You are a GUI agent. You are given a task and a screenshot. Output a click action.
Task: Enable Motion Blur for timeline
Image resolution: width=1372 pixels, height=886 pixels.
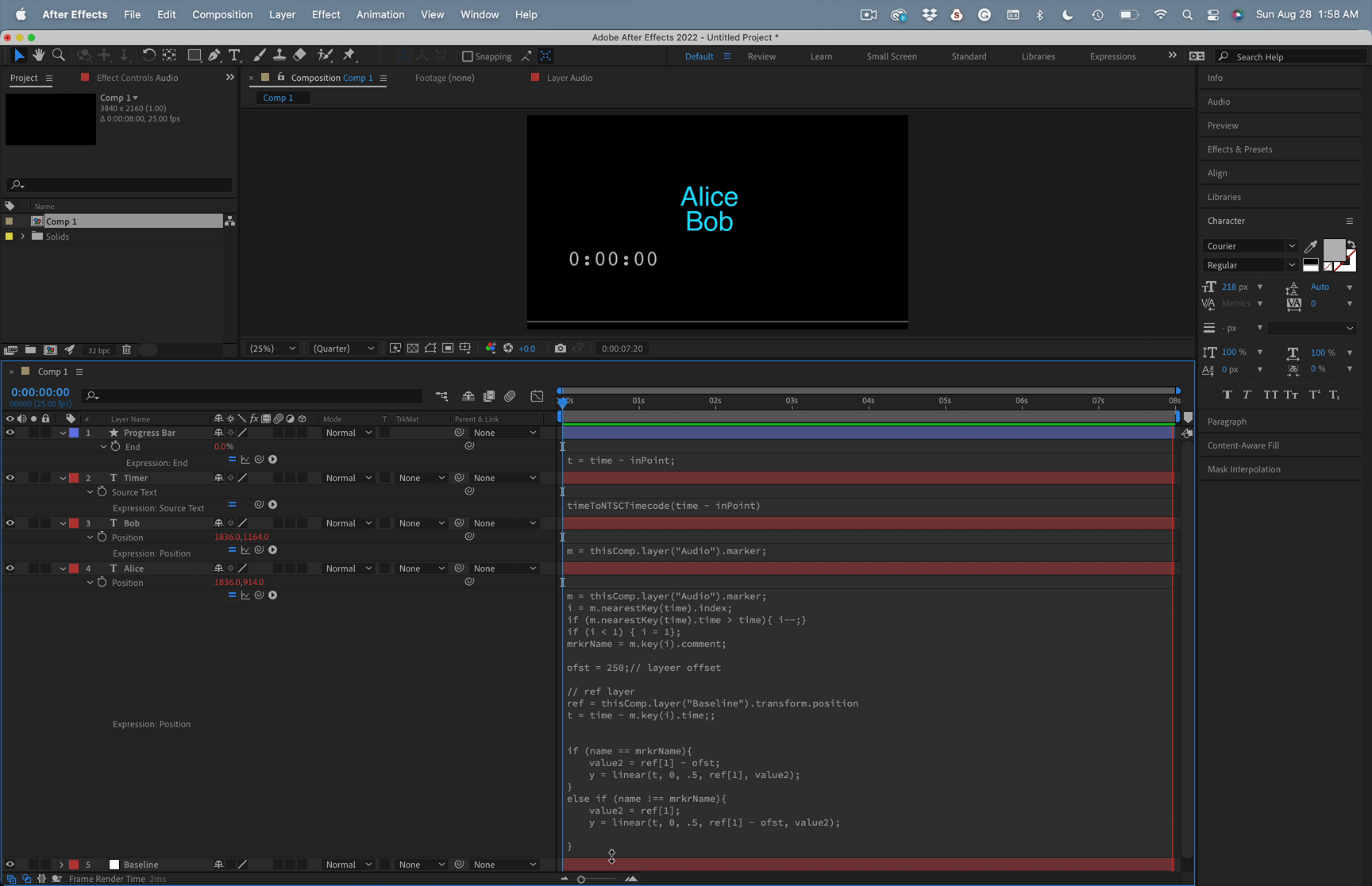point(510,395)
